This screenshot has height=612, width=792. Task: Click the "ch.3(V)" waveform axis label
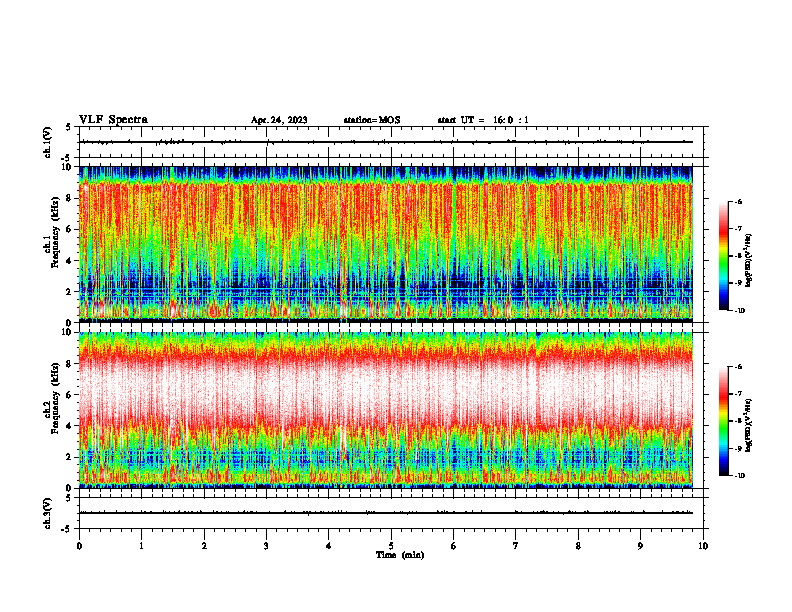48,513
